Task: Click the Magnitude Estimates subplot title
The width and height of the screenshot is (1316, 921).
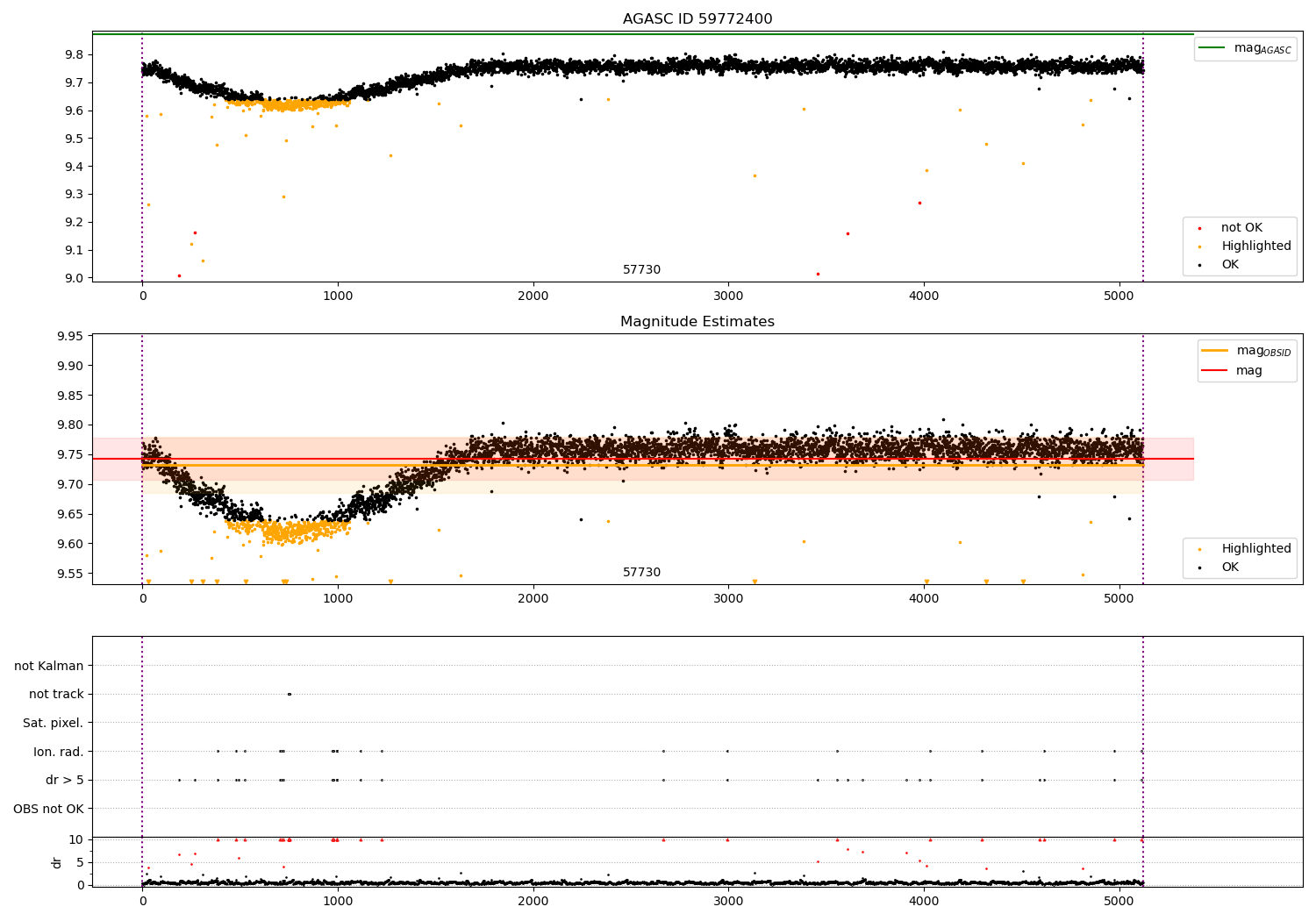Action: (x=697, y=322)
